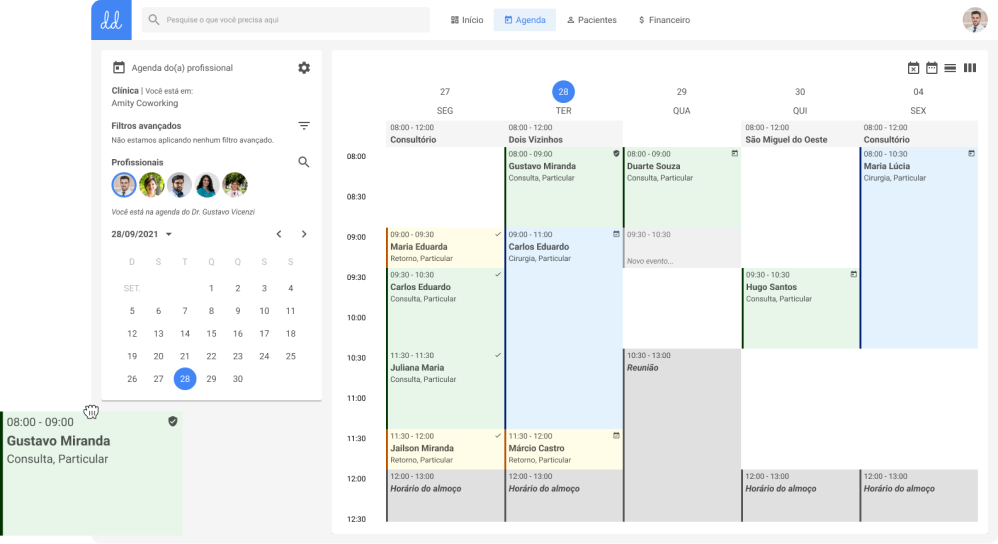Open Duarte Souza consulta appointment

682,187
